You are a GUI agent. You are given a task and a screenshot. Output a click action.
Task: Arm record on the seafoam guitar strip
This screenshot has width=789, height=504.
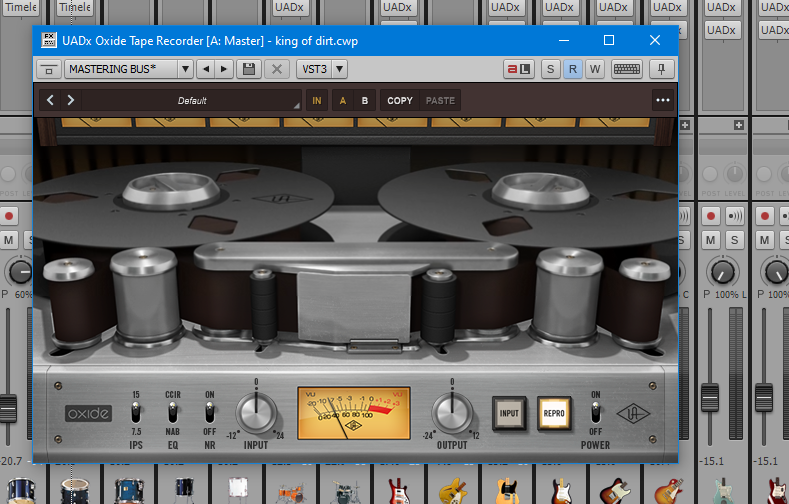pyautogui.click(x=711, y=216)
